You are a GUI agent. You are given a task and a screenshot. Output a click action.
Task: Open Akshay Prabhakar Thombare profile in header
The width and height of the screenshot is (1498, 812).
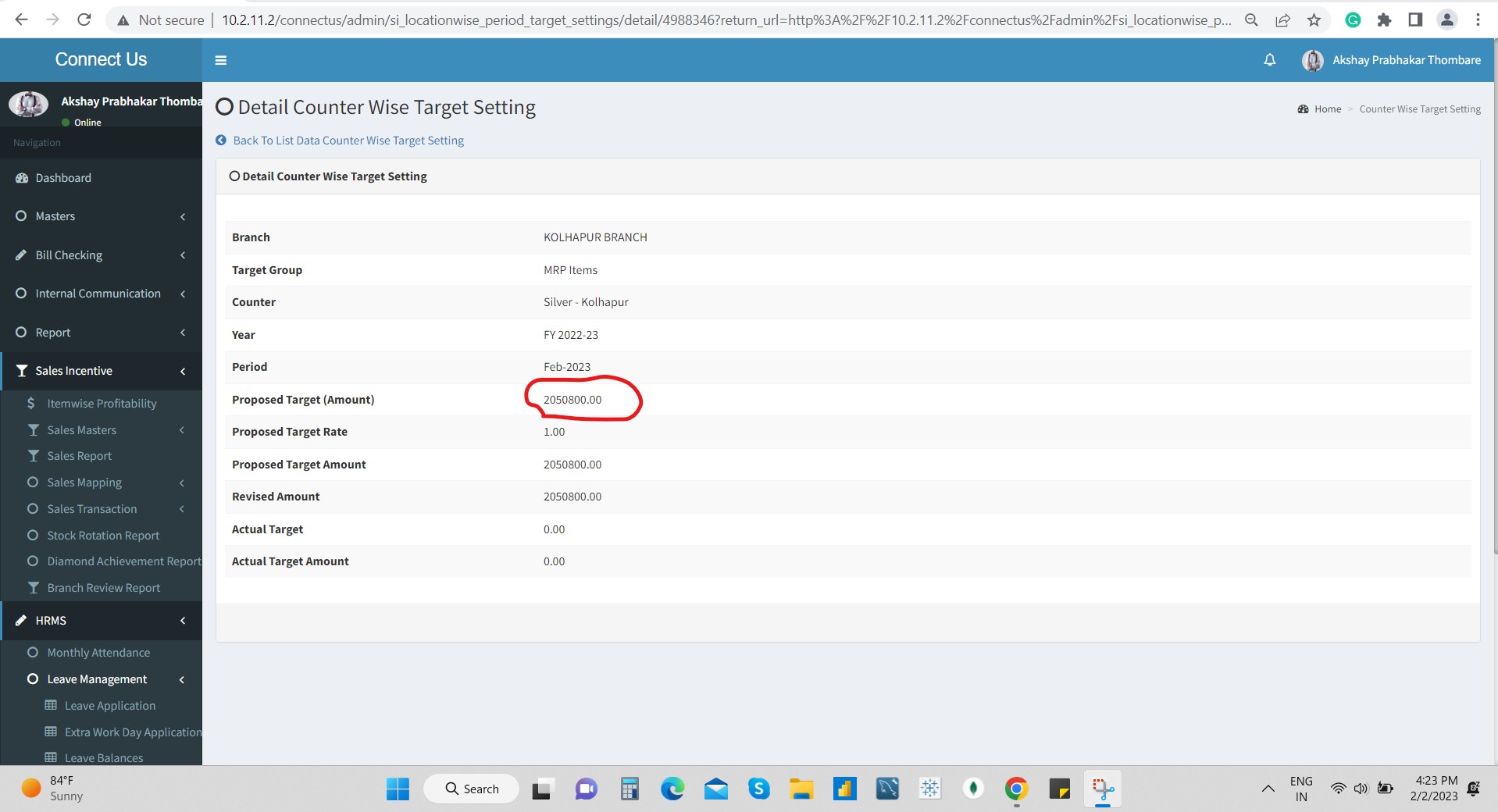tap(1391, 60)
